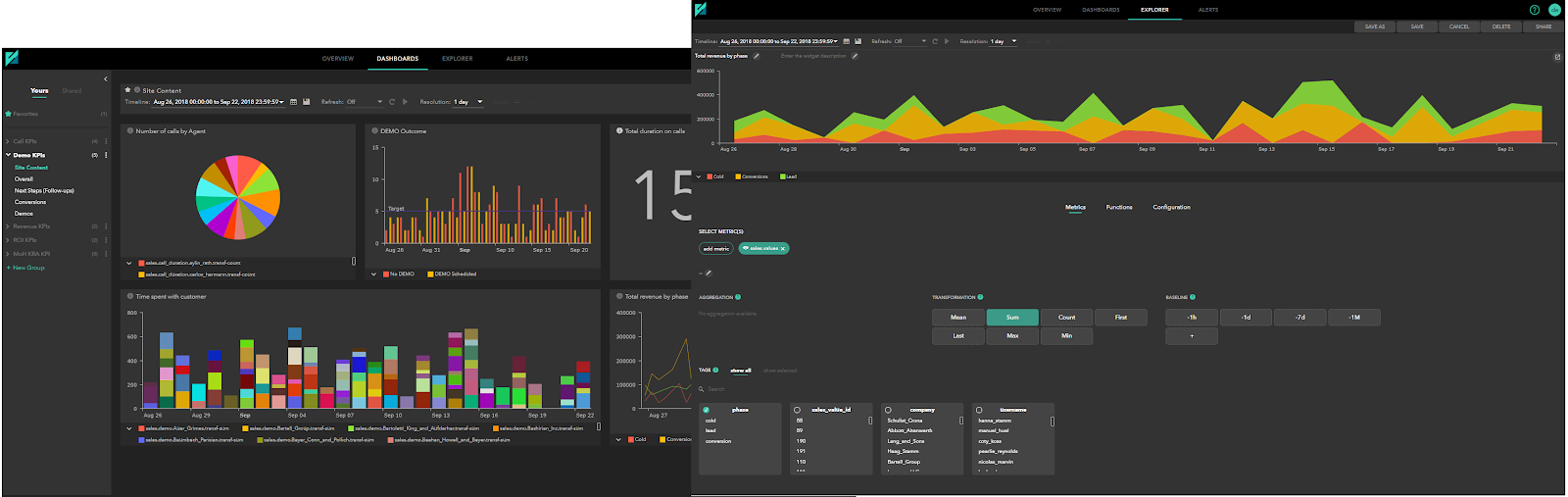
Task: Open the Call KPIs group options menu
Action: point(106,141)
